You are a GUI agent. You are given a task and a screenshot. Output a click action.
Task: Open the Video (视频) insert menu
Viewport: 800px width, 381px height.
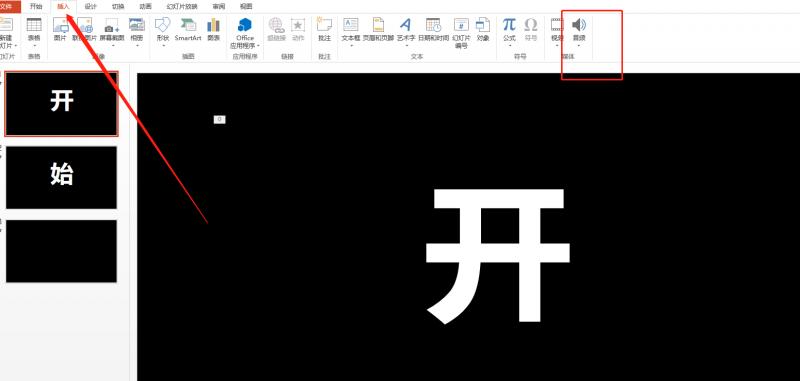click(x=557, y=32)
